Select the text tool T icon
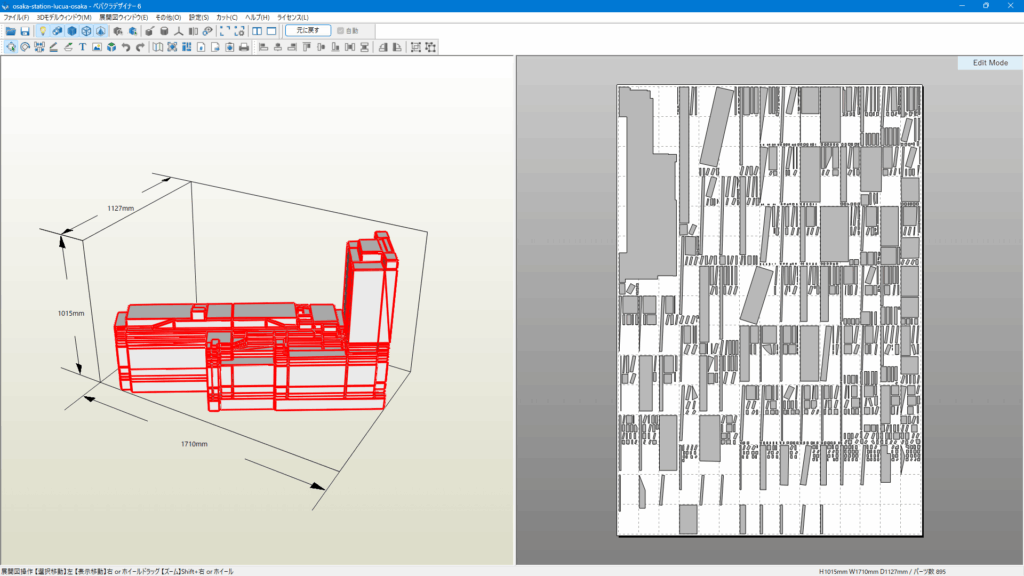1024x576 pixels. (x=82, y=47)
